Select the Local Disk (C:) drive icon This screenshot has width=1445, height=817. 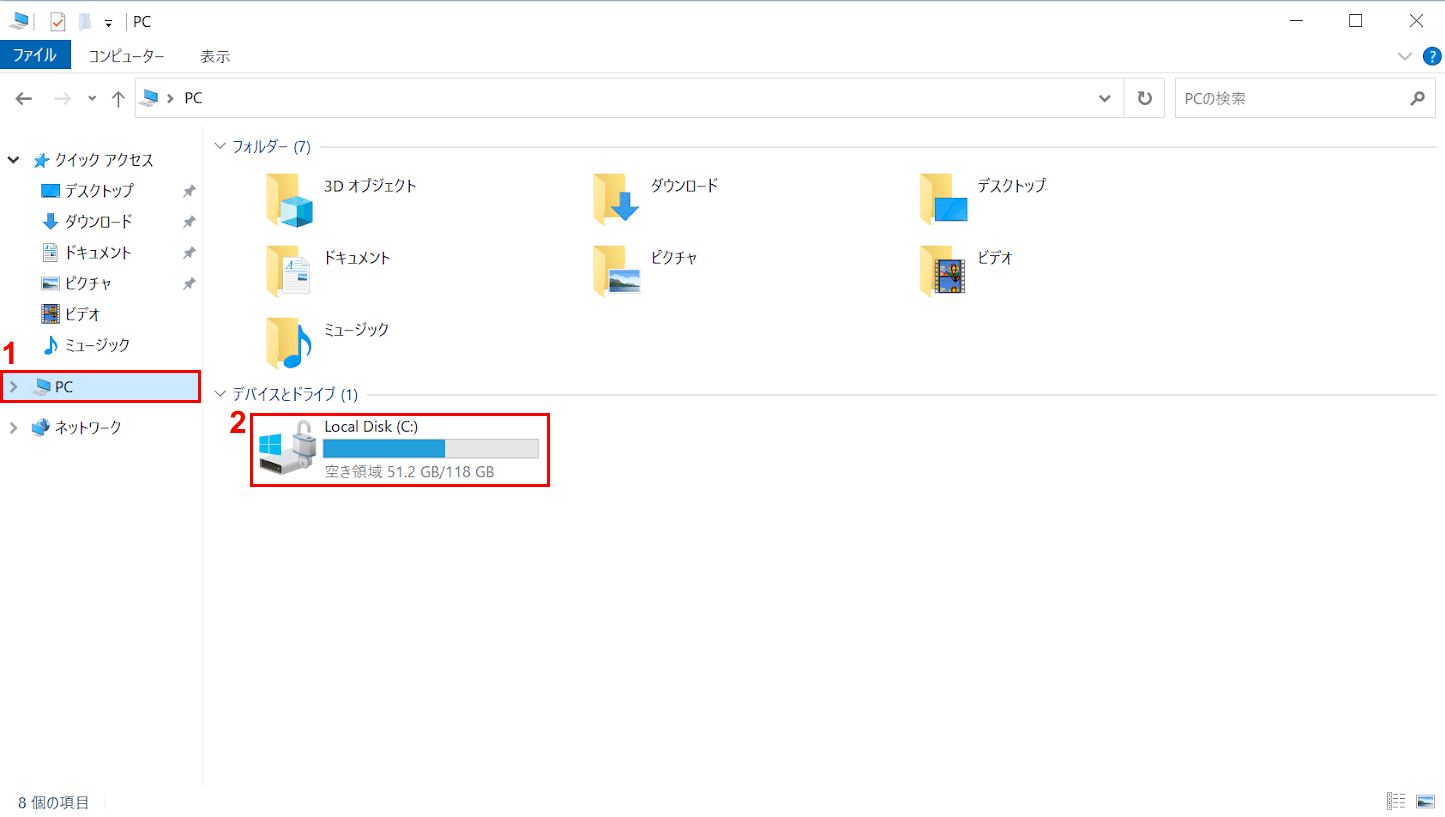[288, 448]
